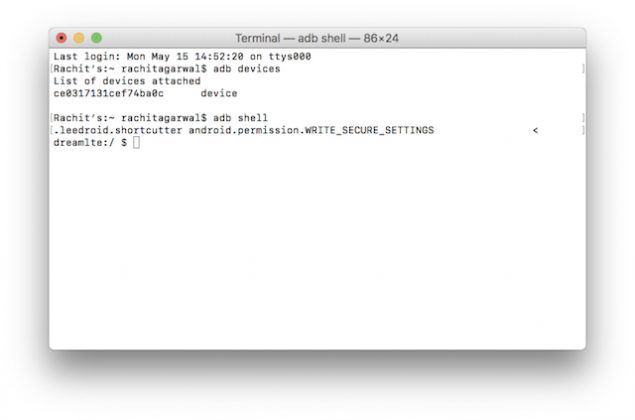The image size is (635, 420).
Task: Click the empty terminal area below the prompt
Action: 317,250
